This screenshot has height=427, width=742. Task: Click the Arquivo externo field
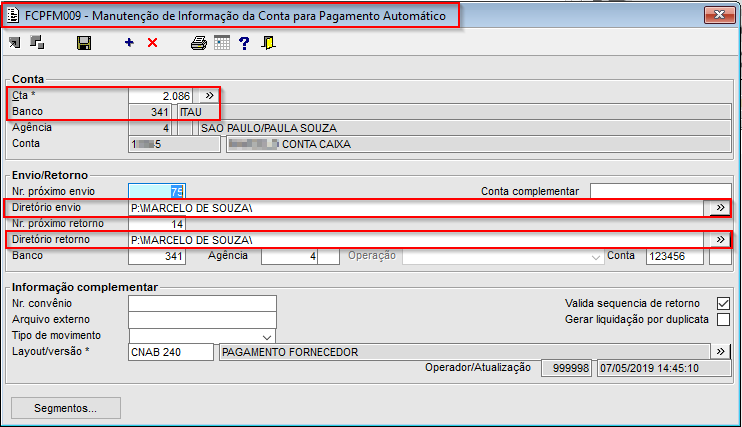(202, 320)
